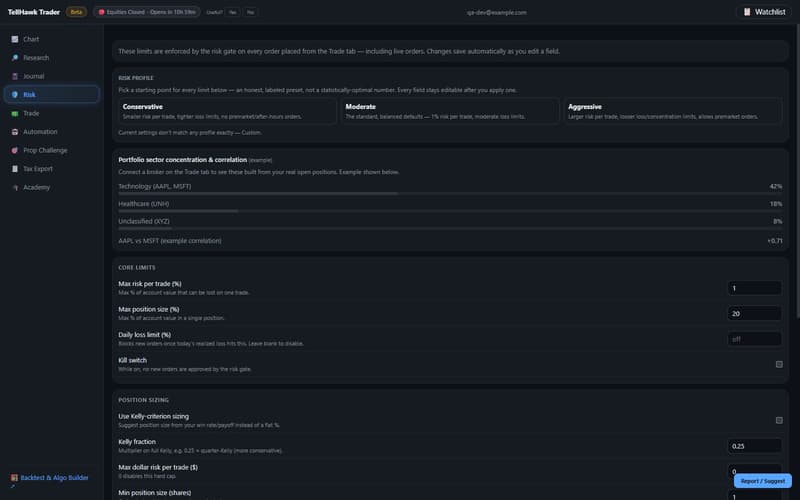Go to the Research section

tap(52, 58)
